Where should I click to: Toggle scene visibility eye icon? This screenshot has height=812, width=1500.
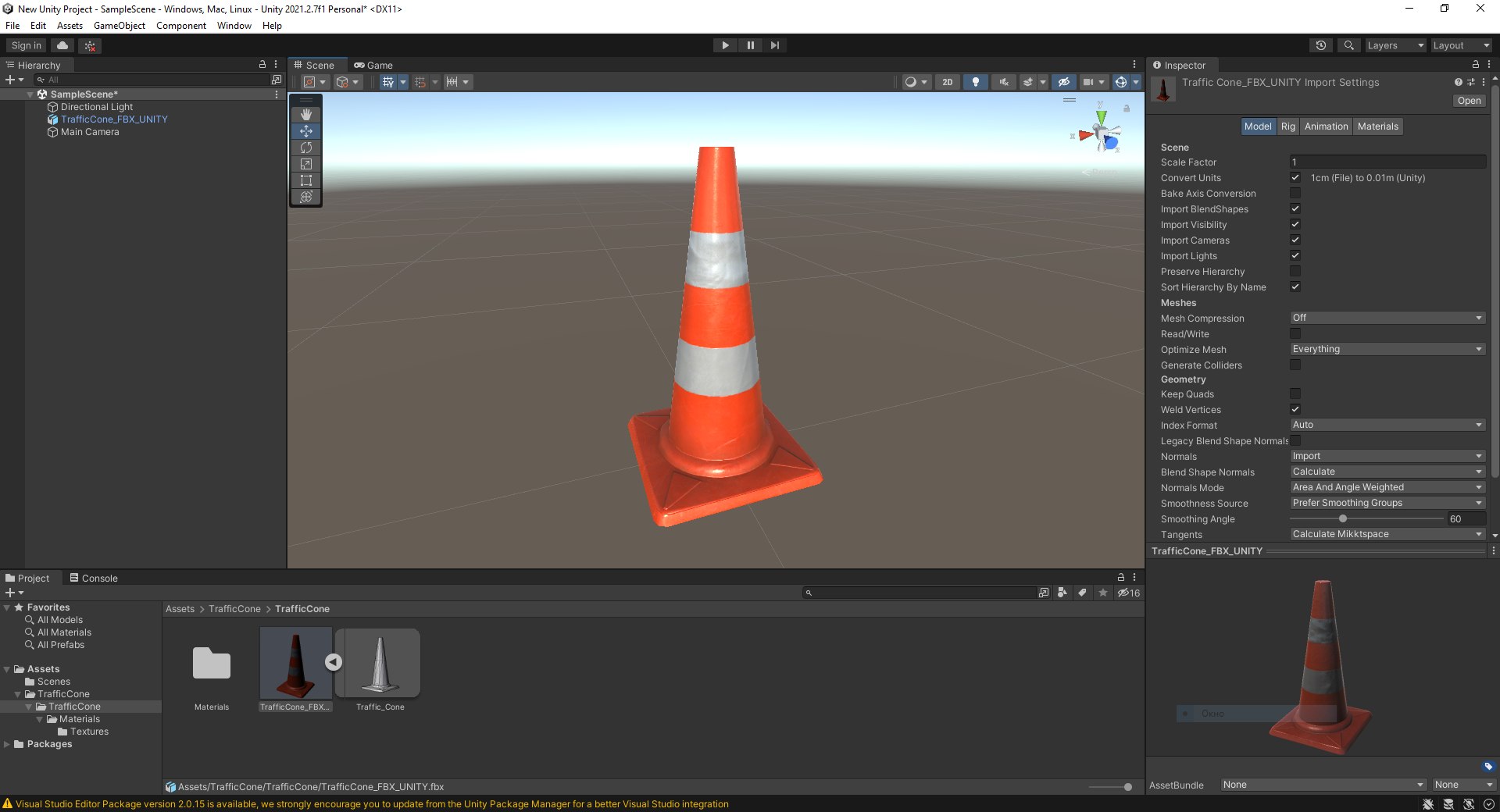click(x=1063, y=82)
